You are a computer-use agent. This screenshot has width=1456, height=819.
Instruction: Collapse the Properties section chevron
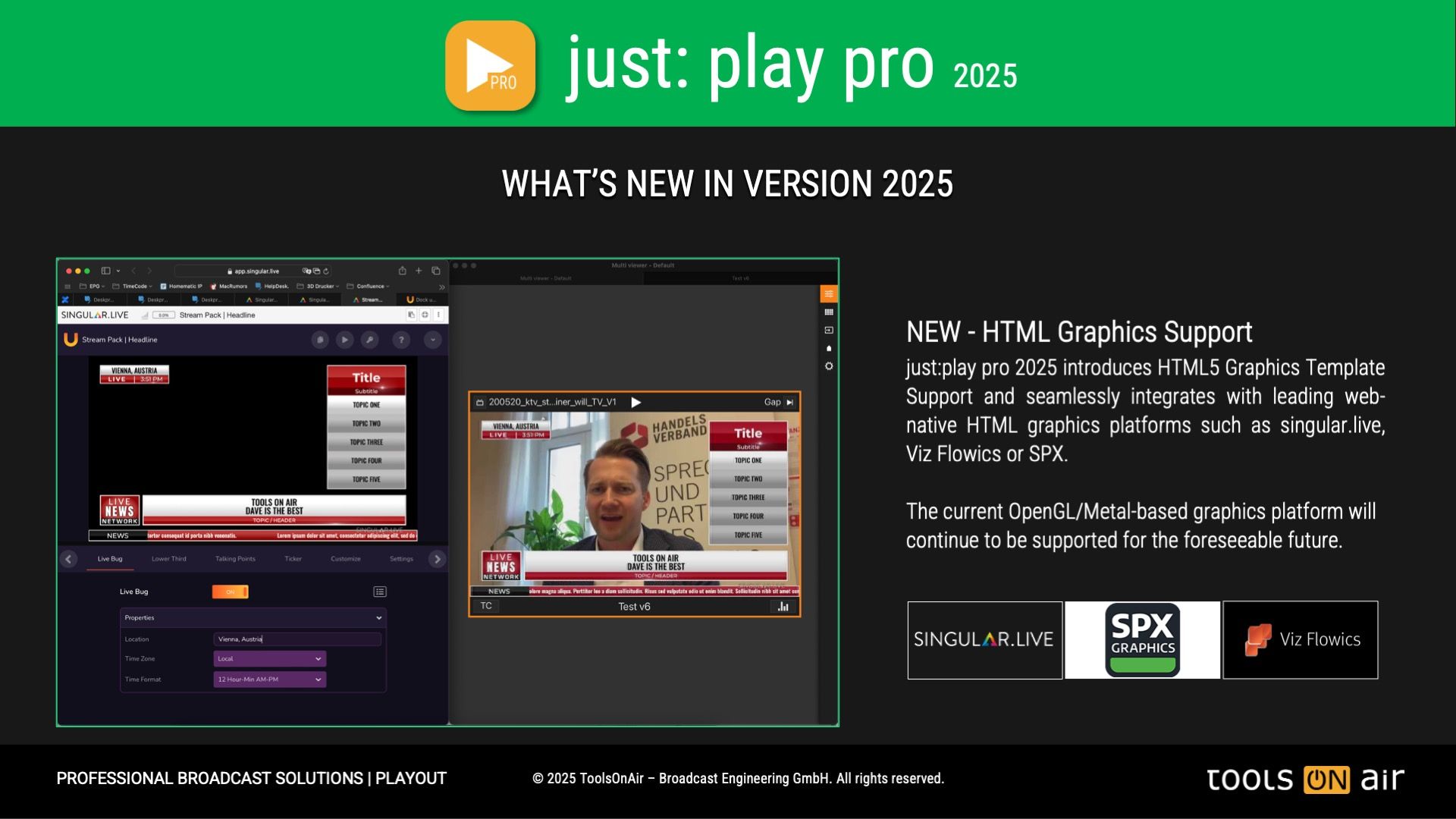[378, 618]
